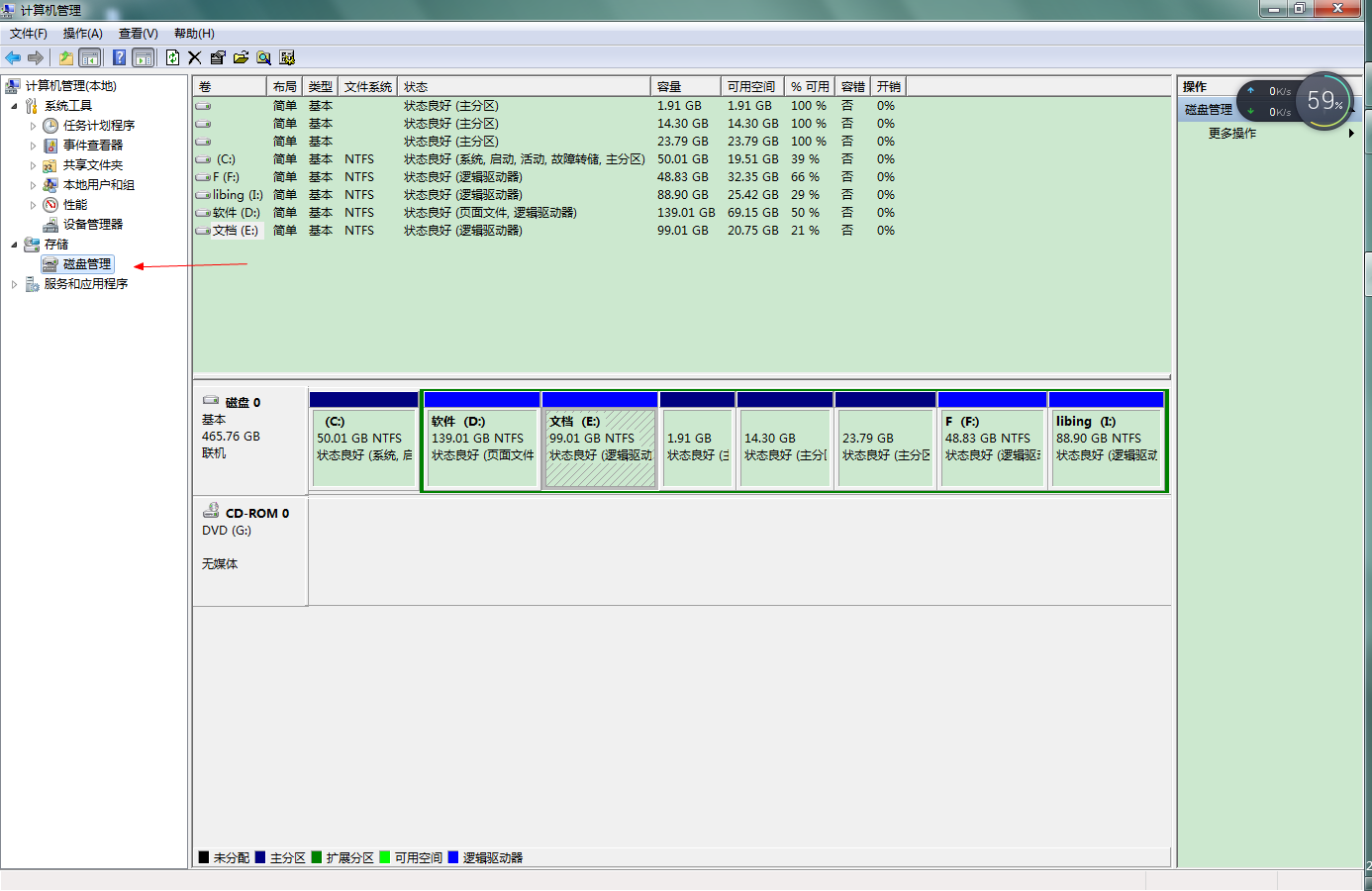Click the Properties icon in the toolbar
The height and width of the screenshot is (891, 1372).
click(x=218, y=57)
